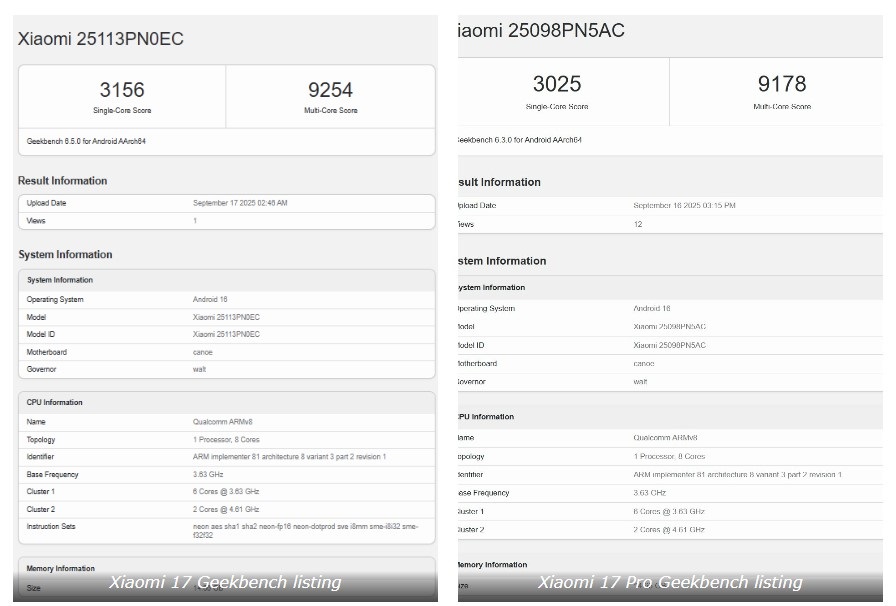Click the left listing's Identifier row ARM implementer text
896x606 pixels.
(289, 457)
